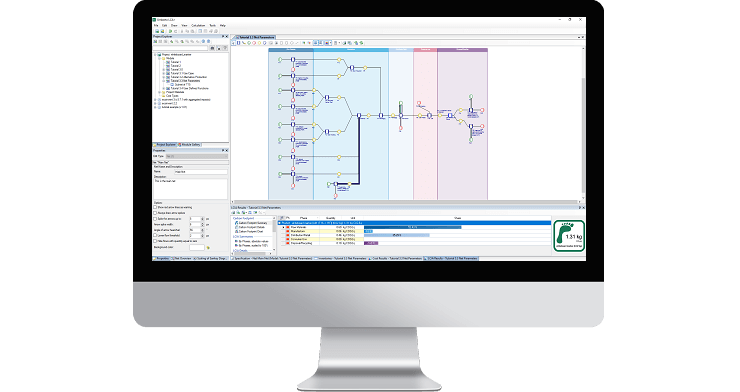Switch to the Project Explorer tab
Viewport: 740px width, 392px height.
point(165,145)
